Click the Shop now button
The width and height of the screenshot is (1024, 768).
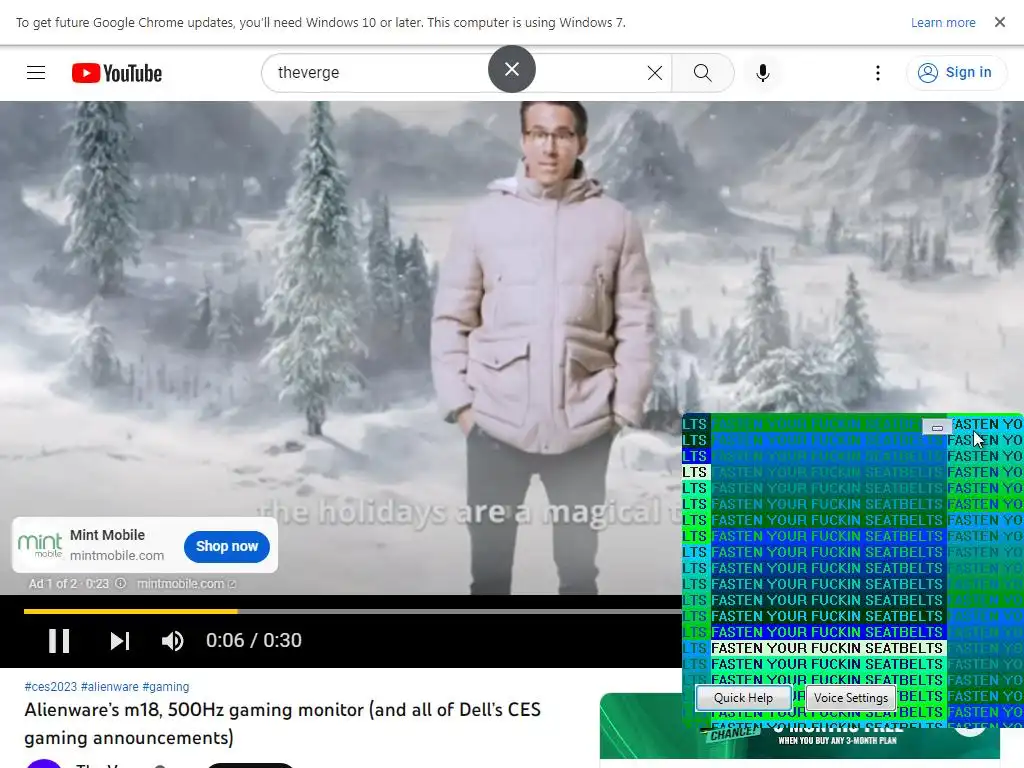227,547
